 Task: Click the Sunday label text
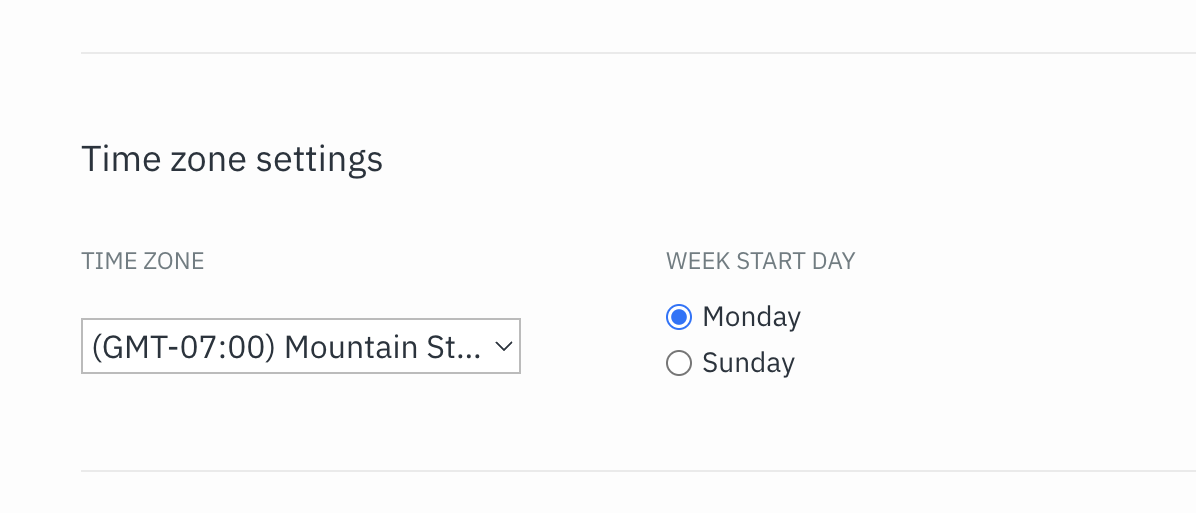tap(748, 363)
